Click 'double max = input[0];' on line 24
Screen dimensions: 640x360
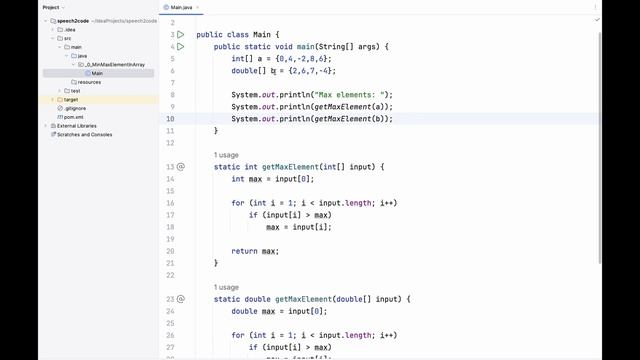pyautogui.click(x=279, y=311)
